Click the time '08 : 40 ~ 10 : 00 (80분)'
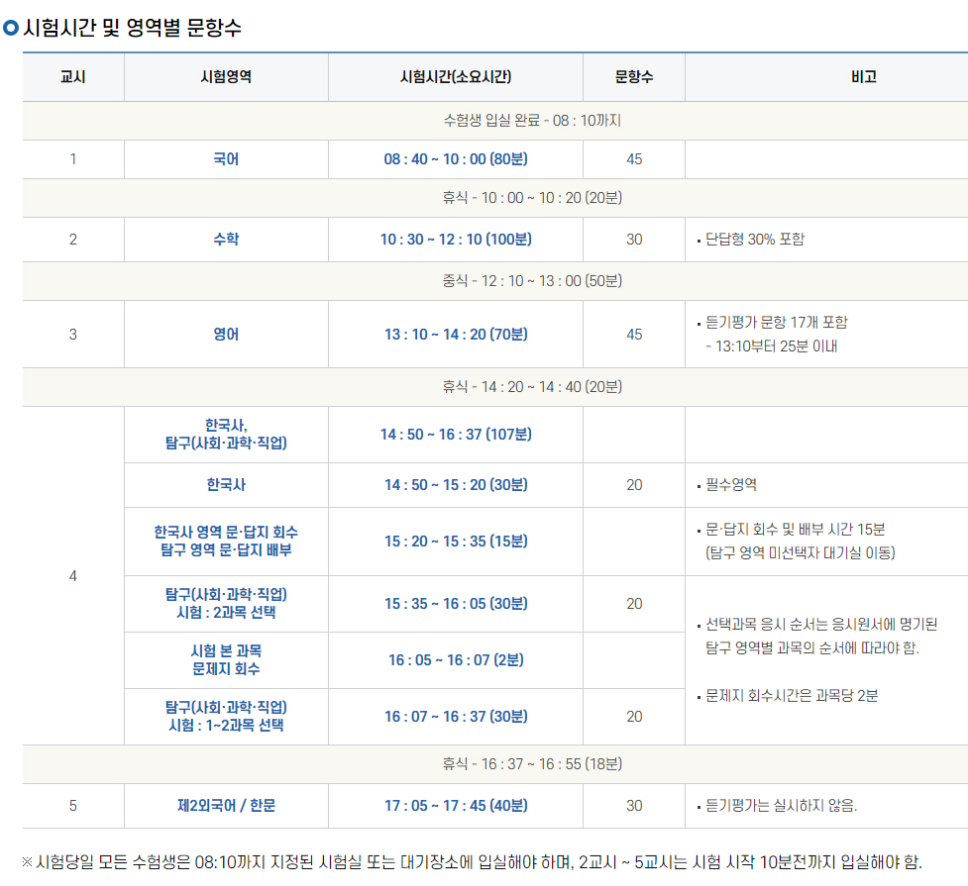This screenshot has height=886, width=968. tap(456, 159)
